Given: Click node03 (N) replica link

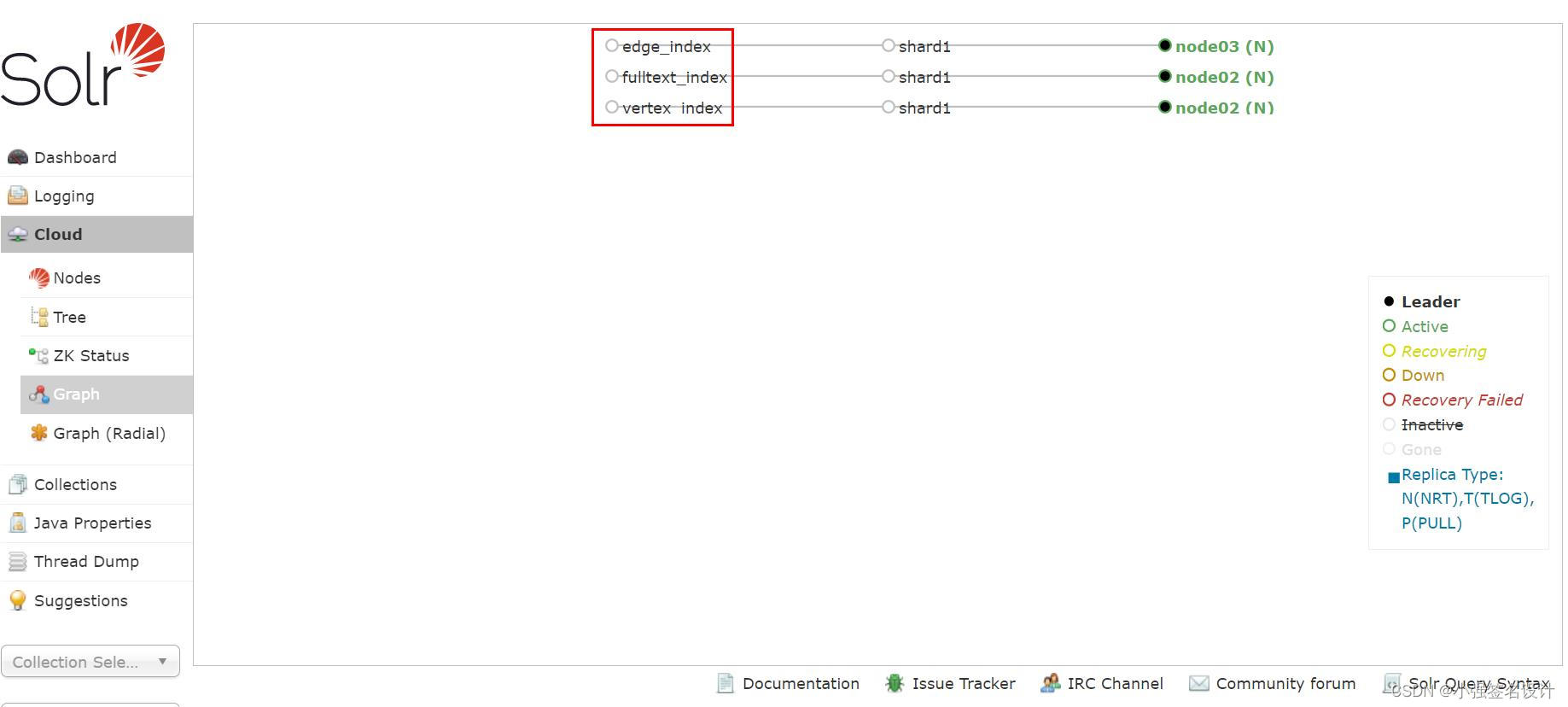Looking at the screenshot, I should pyautogui.click(x=1224, y=46).
